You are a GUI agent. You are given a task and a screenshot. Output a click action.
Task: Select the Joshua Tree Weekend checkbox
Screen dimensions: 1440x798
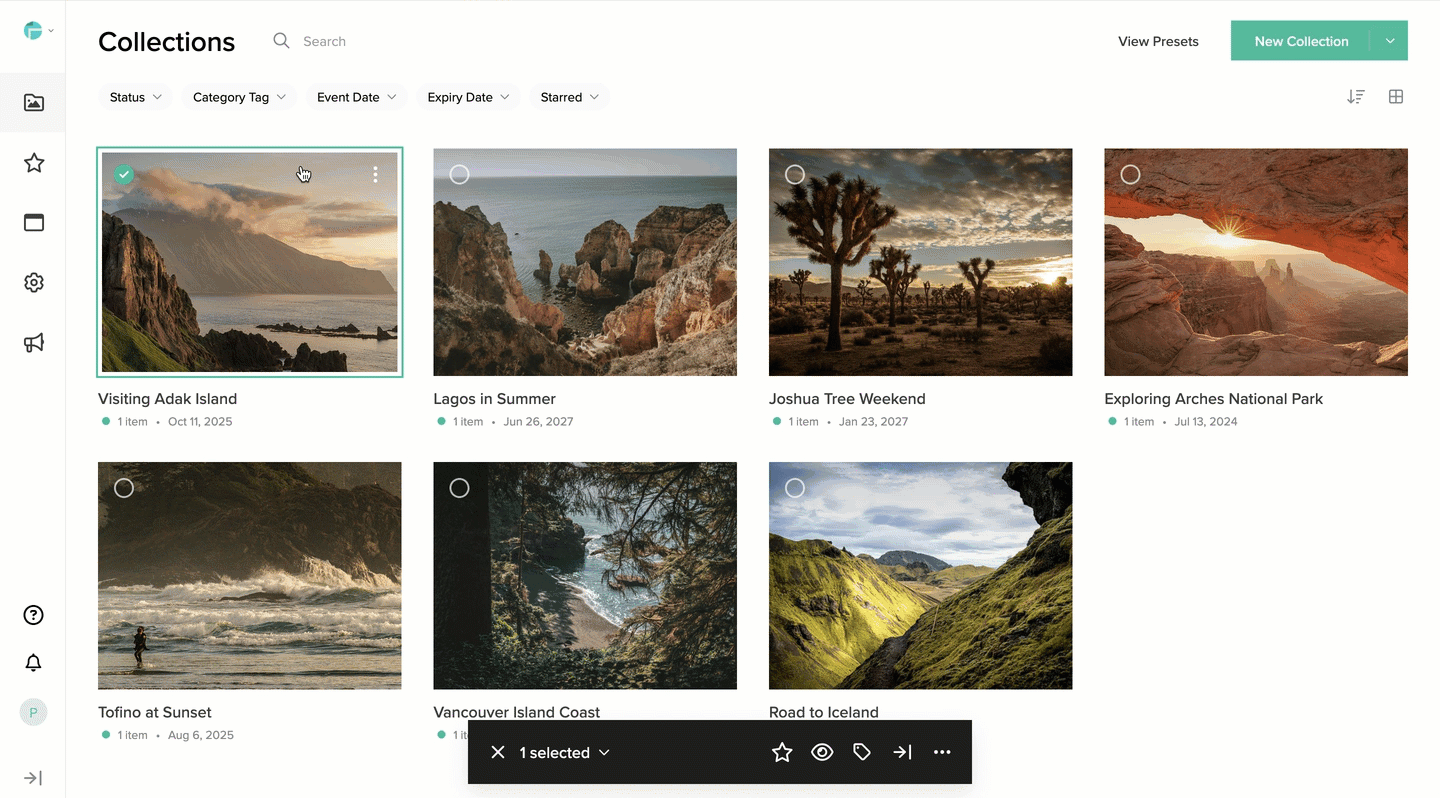click(795, 175)
